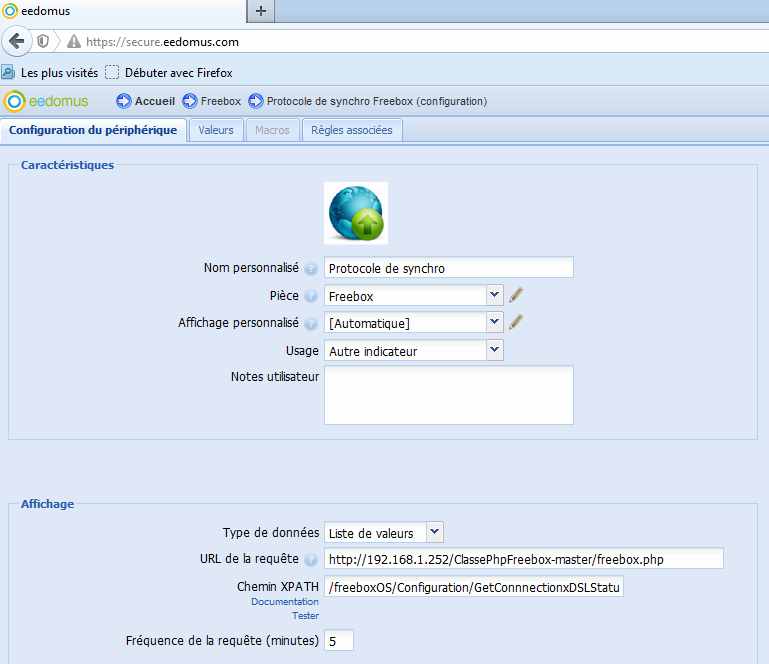Open the Règles associées tab

(x=352, y=130)
